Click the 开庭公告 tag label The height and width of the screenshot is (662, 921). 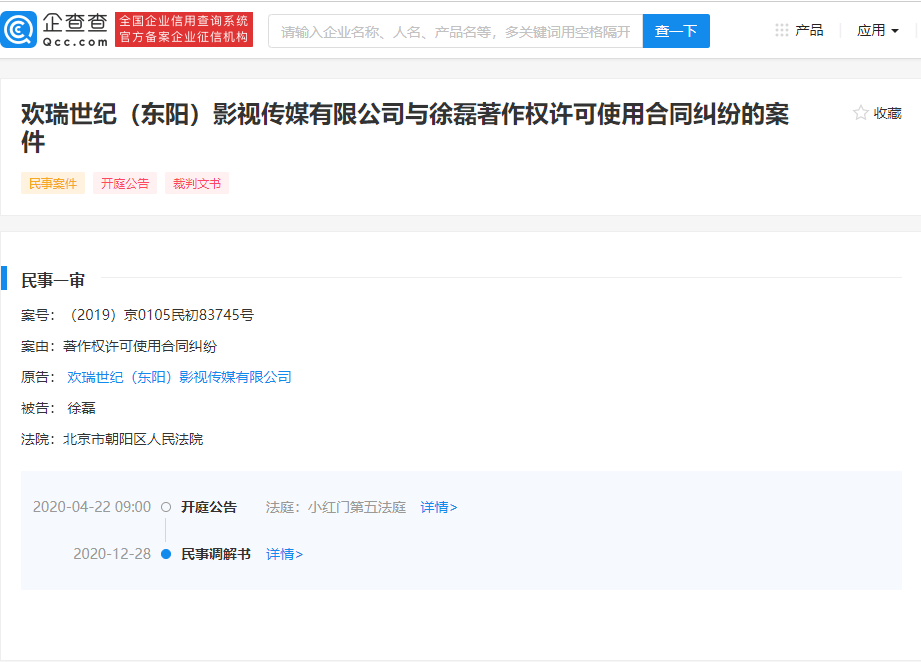(x=124, y=182)
